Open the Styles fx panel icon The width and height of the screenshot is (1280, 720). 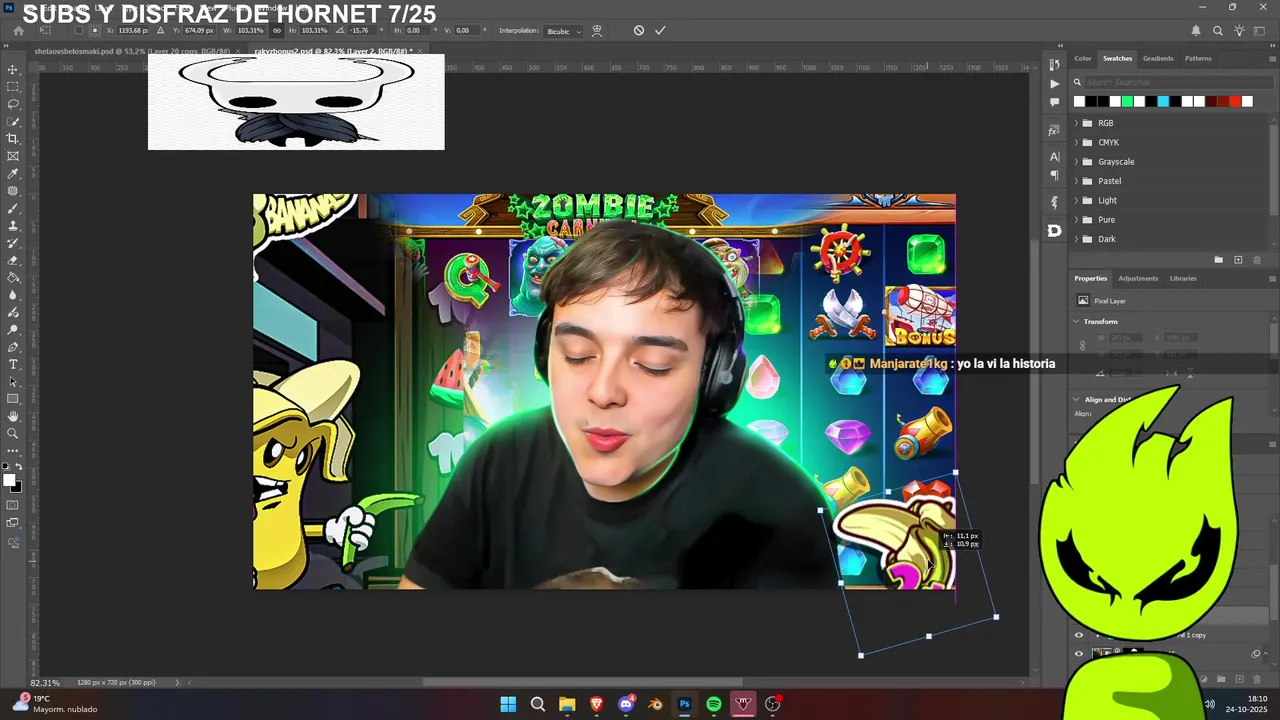click(x=1054, y=131)
